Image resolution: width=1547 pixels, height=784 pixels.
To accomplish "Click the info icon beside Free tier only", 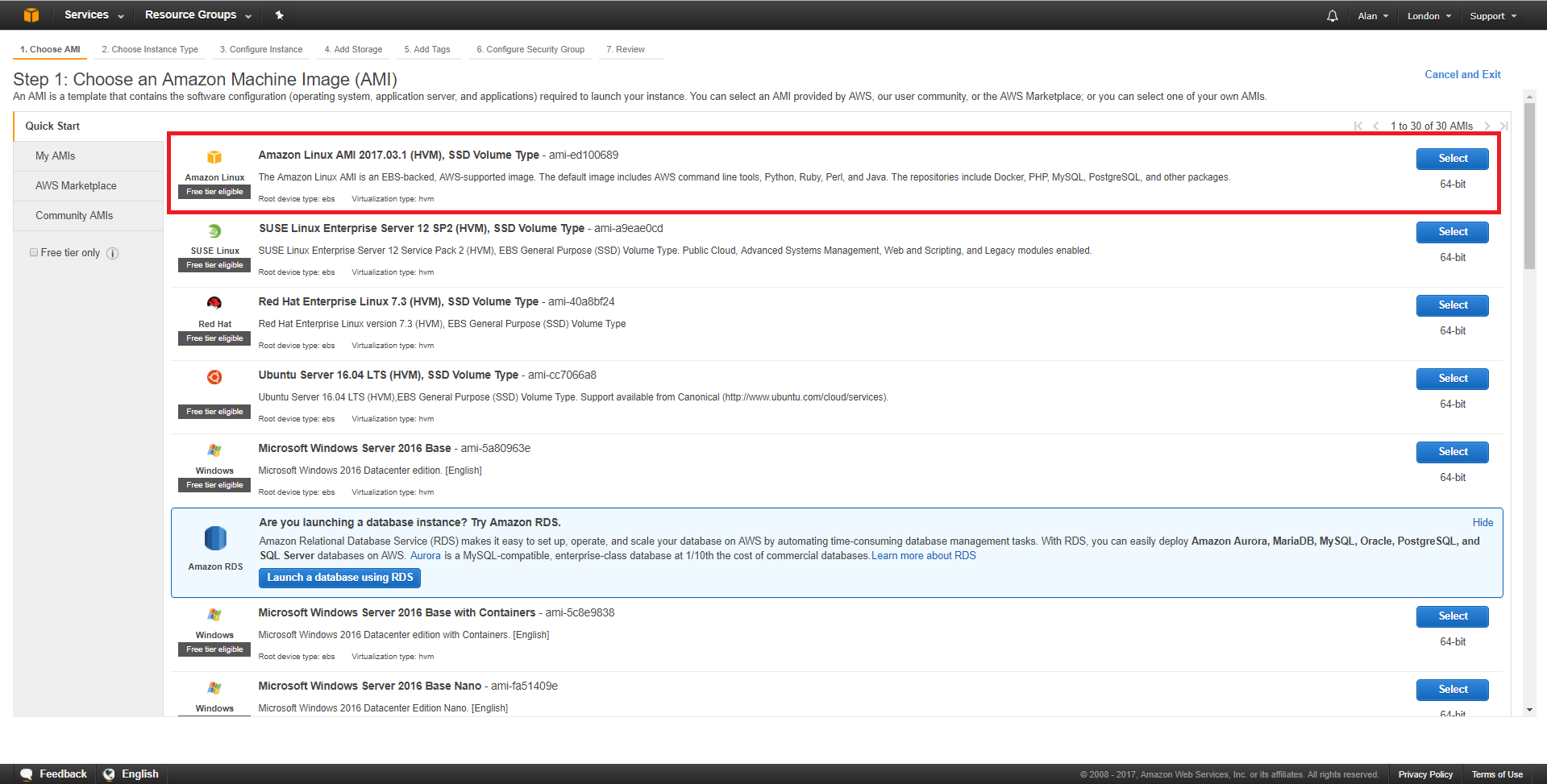I will click(113, 253).
